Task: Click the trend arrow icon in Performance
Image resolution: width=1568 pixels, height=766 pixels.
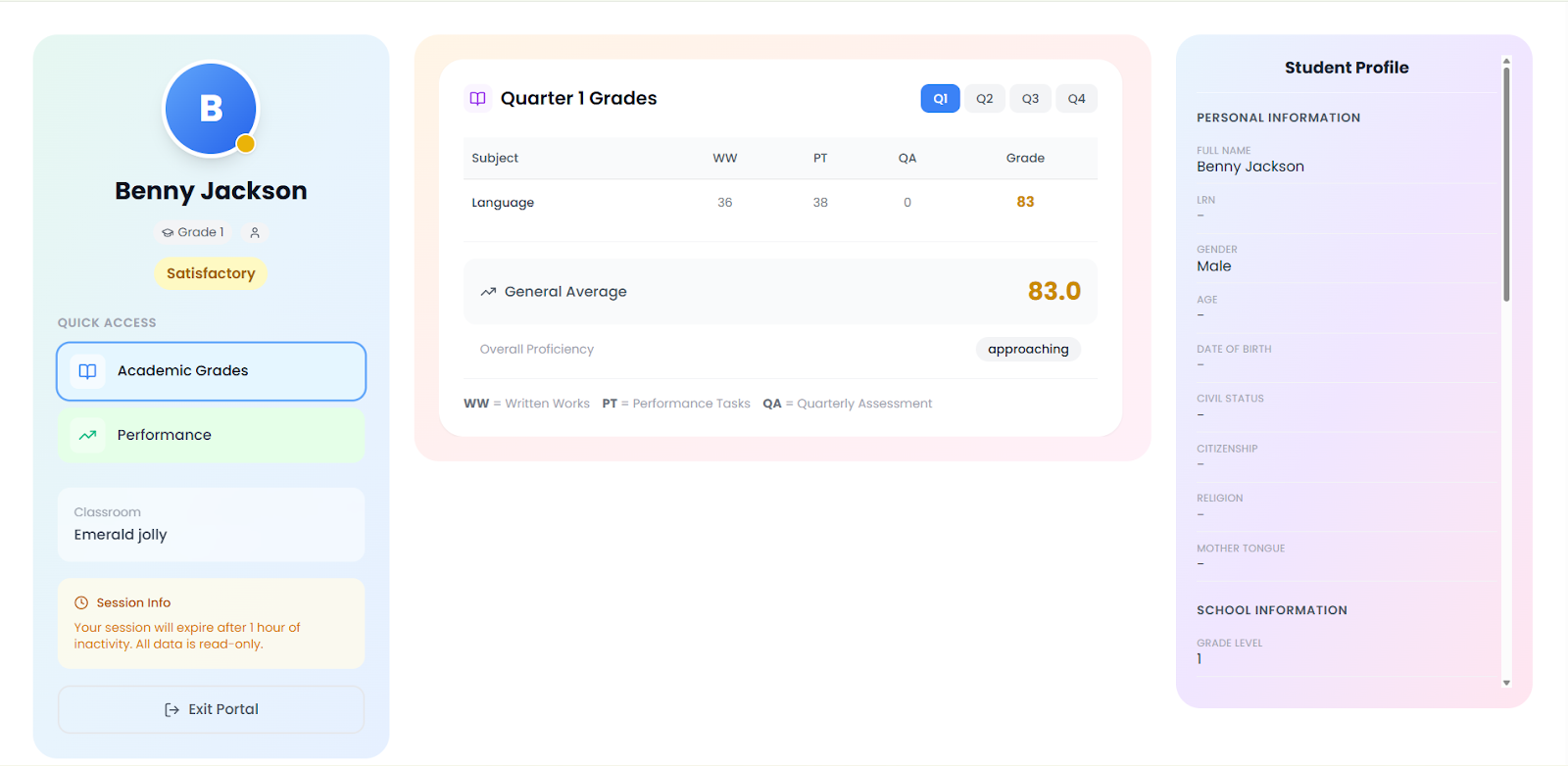Action: (87, 435)
